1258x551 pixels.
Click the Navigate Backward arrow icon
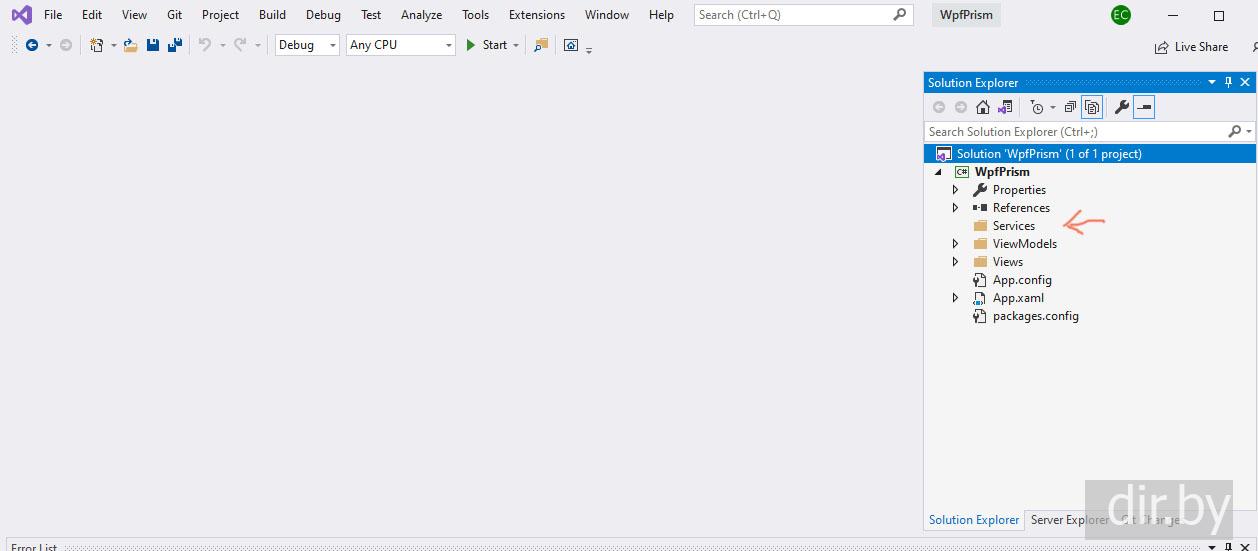(32, 45)
